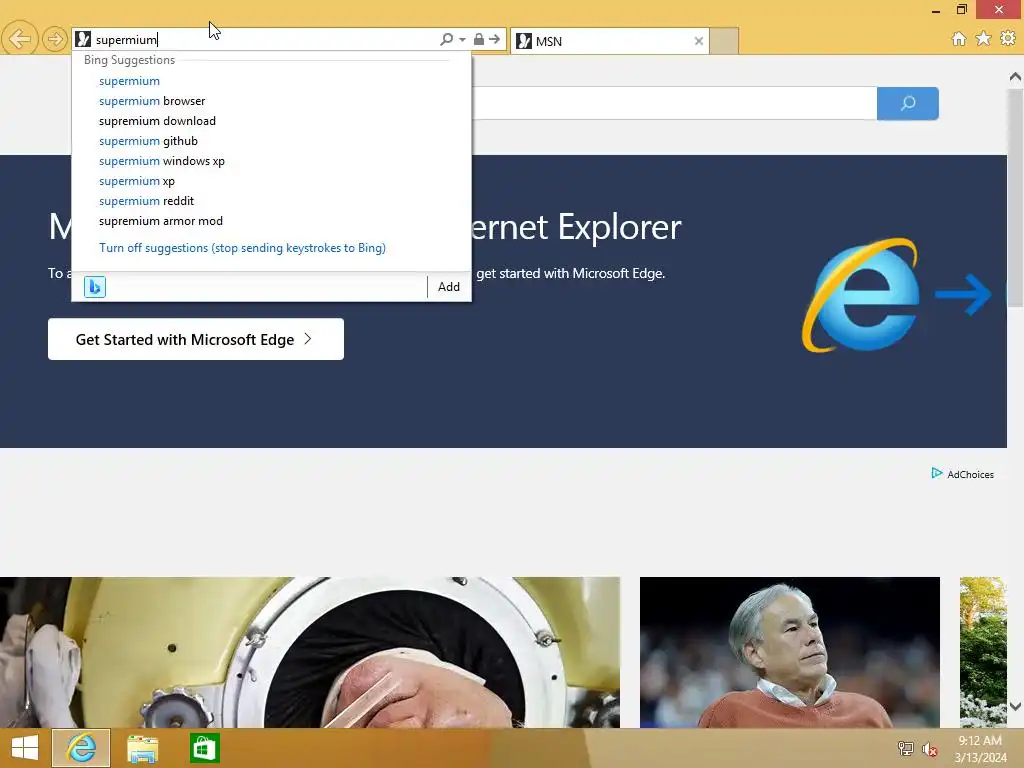Open the address bar autocomplete dropdown arrow
The height and width of the screenshot is (768, 1024).
(x=462, y=39)
